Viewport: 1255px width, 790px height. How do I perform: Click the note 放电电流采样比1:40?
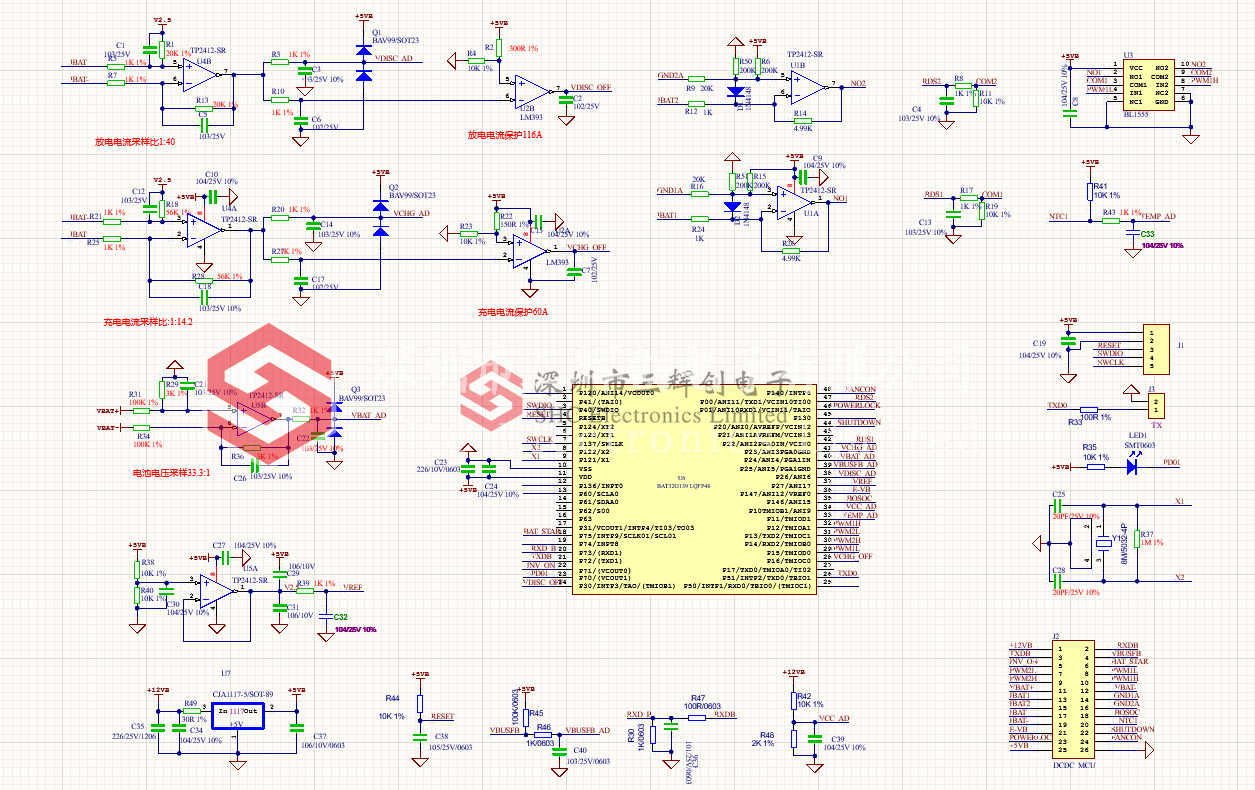pos(135,142)
